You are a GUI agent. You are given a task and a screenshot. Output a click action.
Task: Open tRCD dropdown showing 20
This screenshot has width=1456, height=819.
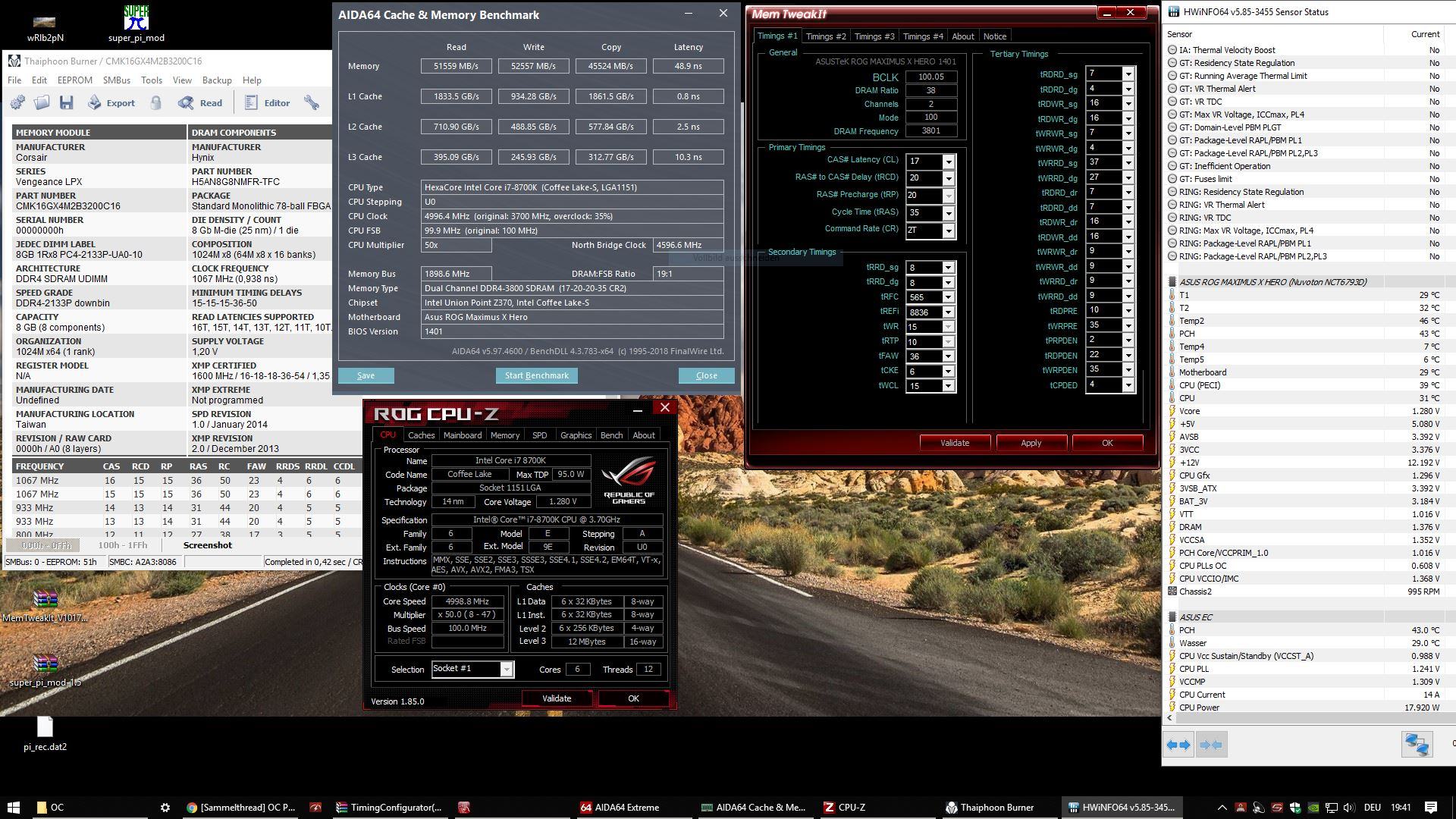tap(948, 178)
